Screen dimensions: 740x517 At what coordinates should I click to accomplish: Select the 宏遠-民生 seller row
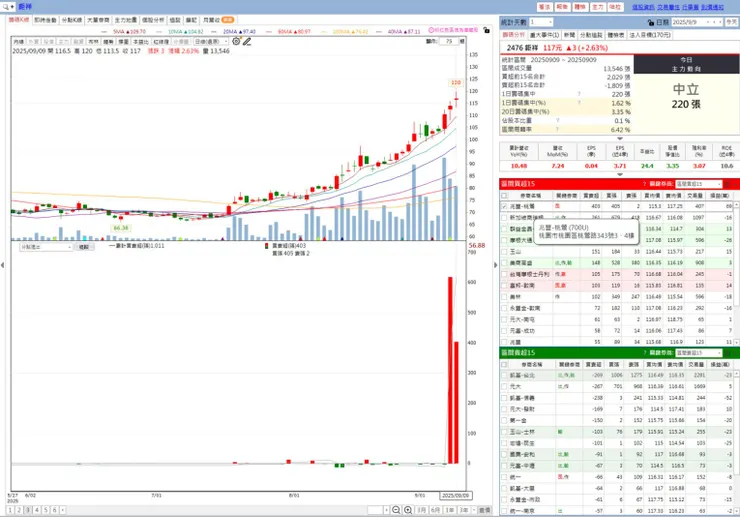(x=617, y=443)
